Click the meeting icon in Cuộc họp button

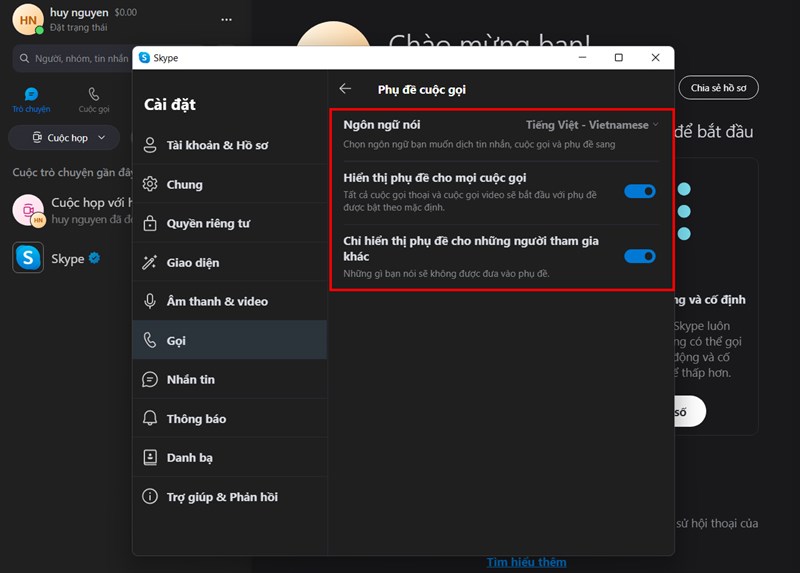click(x=37, y=137)
